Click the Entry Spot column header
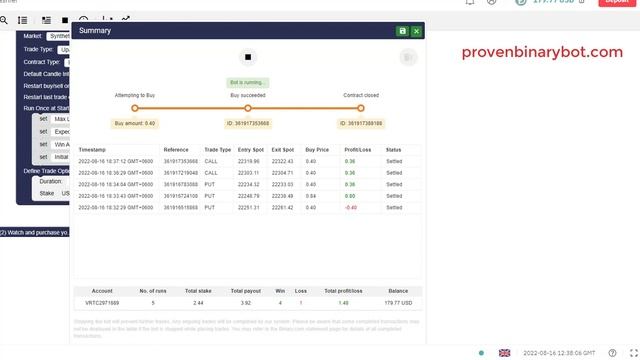 (x=251, y=150)
